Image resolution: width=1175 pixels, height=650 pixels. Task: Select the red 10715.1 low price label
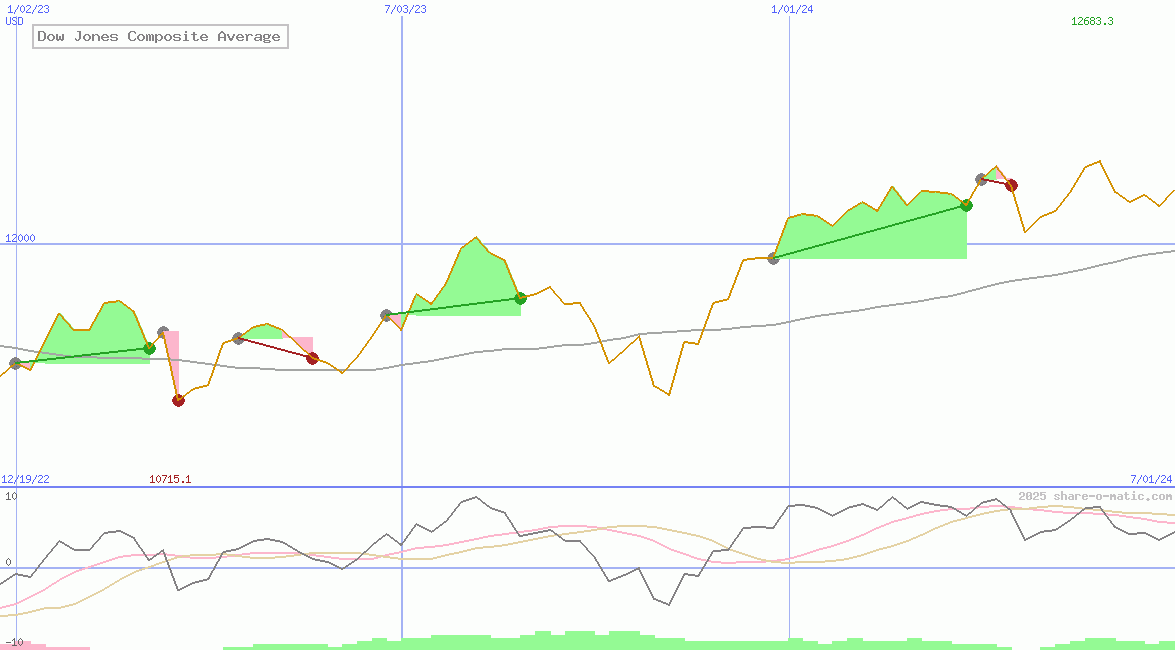tap(170, 478)
